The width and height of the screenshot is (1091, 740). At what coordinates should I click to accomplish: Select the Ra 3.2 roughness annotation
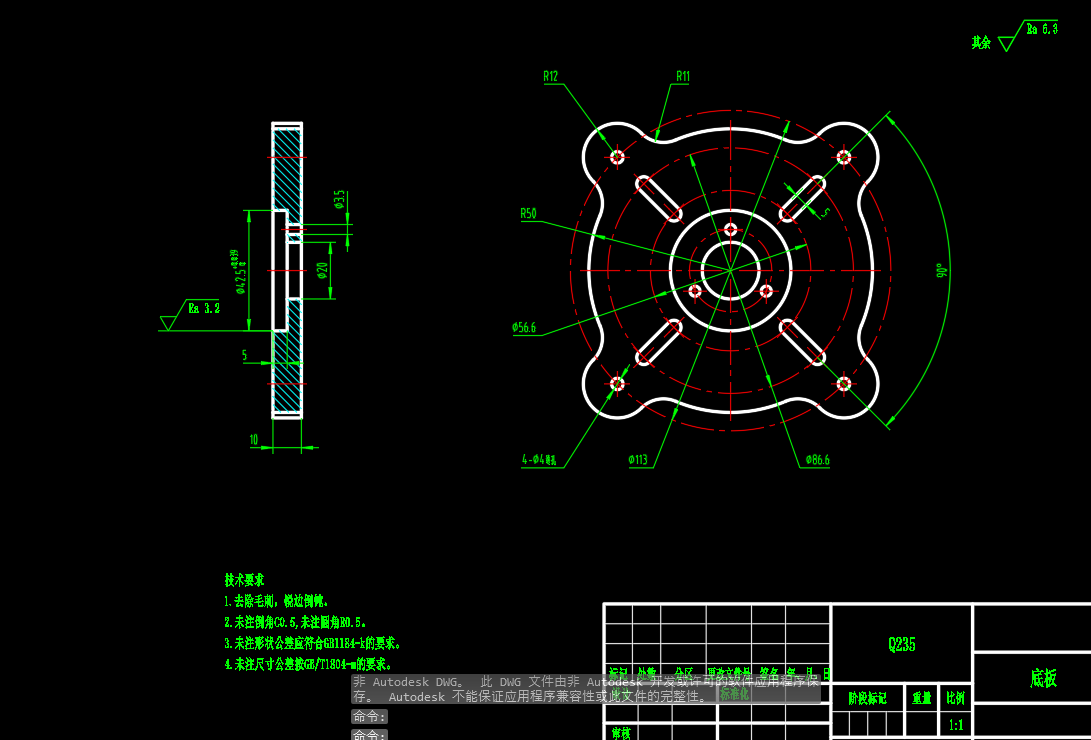[205, 308]
